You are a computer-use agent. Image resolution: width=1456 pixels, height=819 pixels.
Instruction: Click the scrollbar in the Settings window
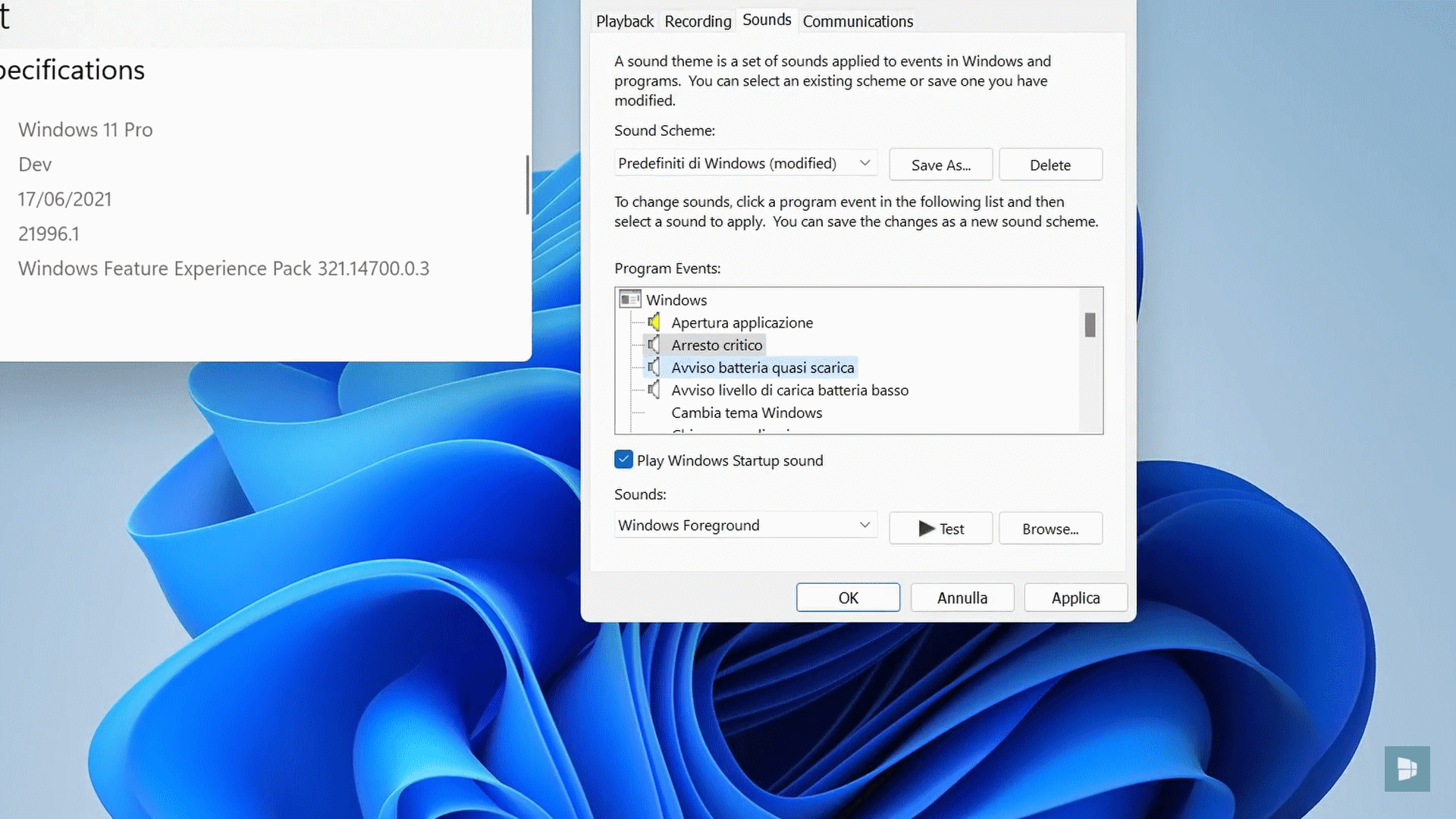click(x=527, y=185)
